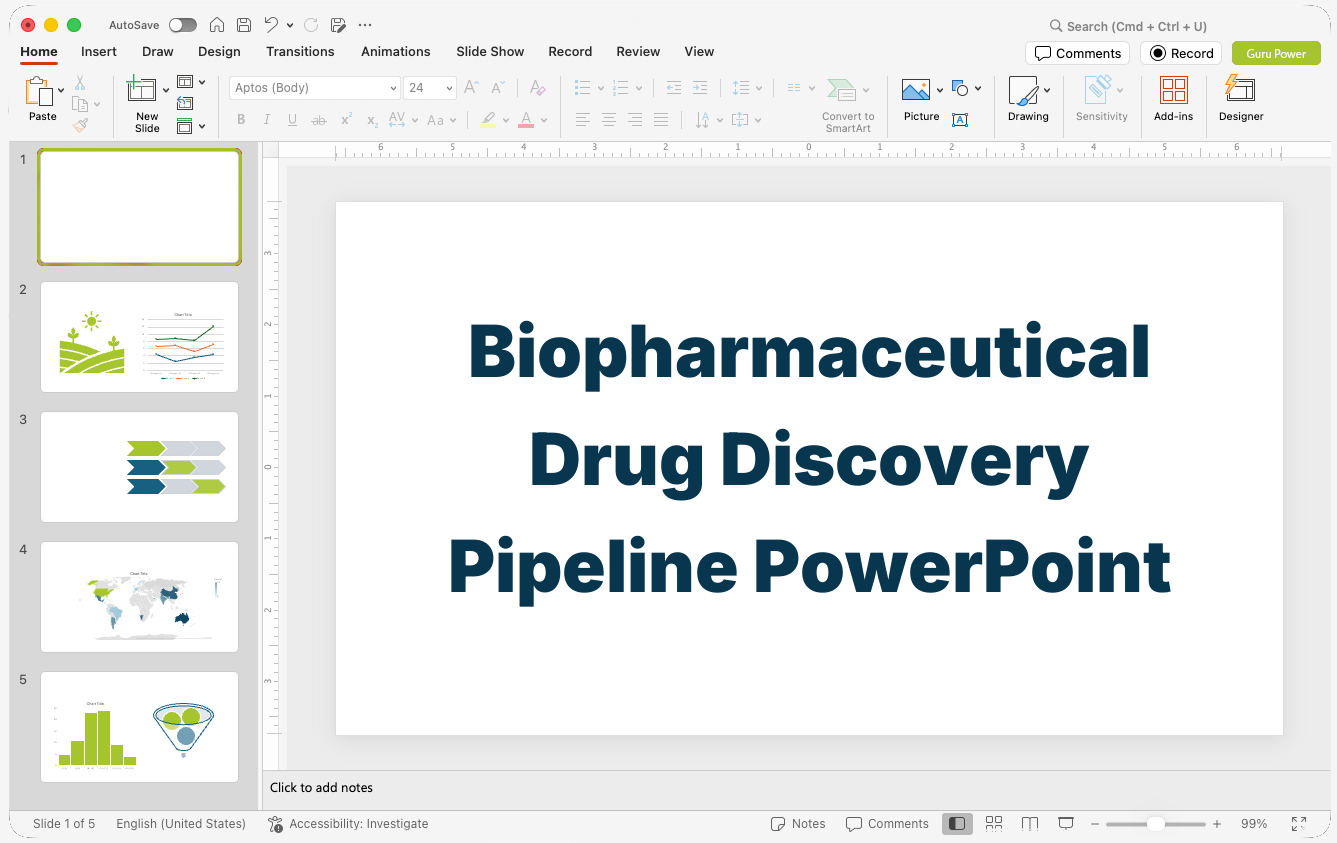Click the greyed Redo arrow icon
Image resolution: width=1337 pixels, height=843 pixels.
pyautogui.click(x=311, y=25)
